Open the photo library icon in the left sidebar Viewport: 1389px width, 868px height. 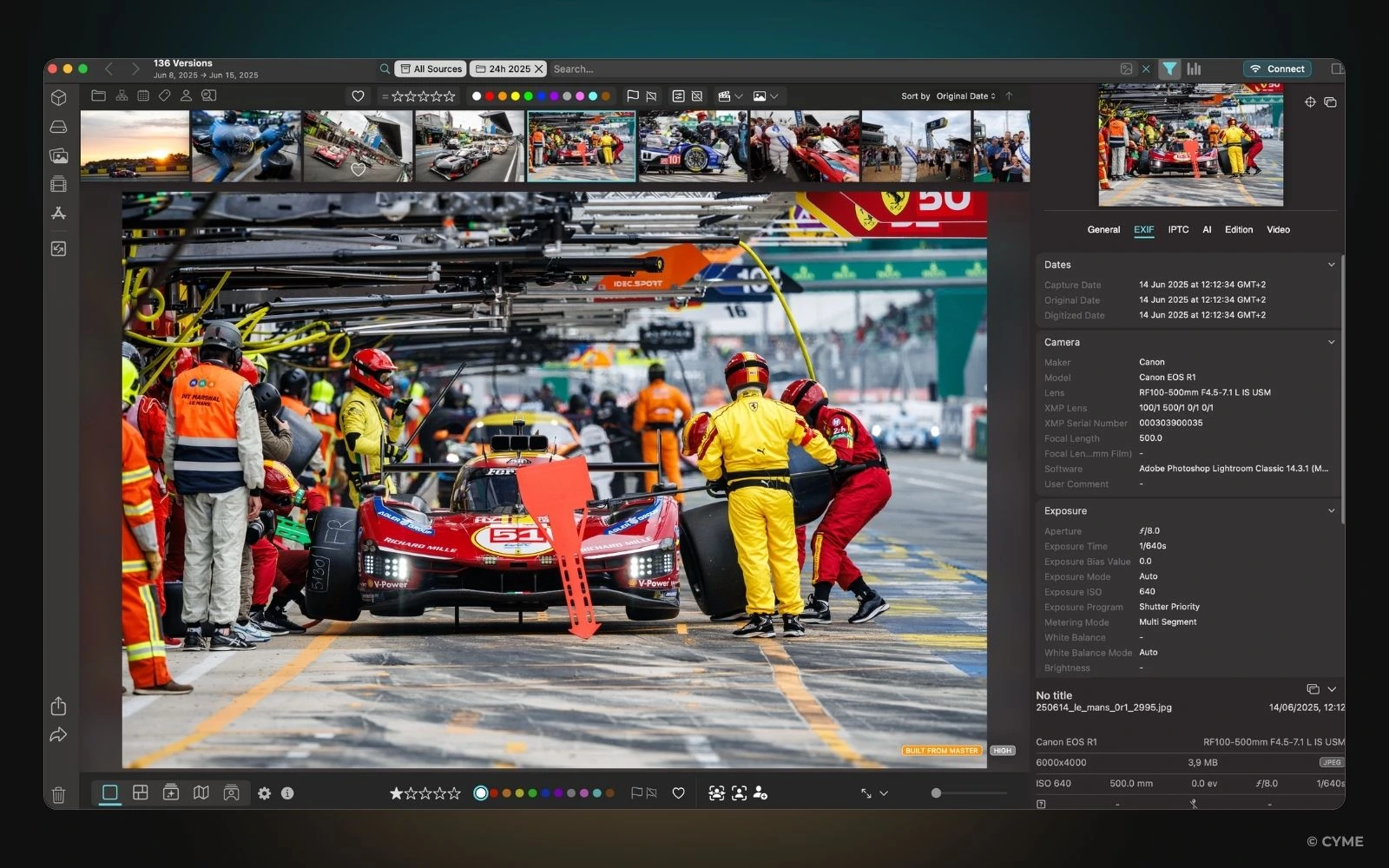pos(58,155)
